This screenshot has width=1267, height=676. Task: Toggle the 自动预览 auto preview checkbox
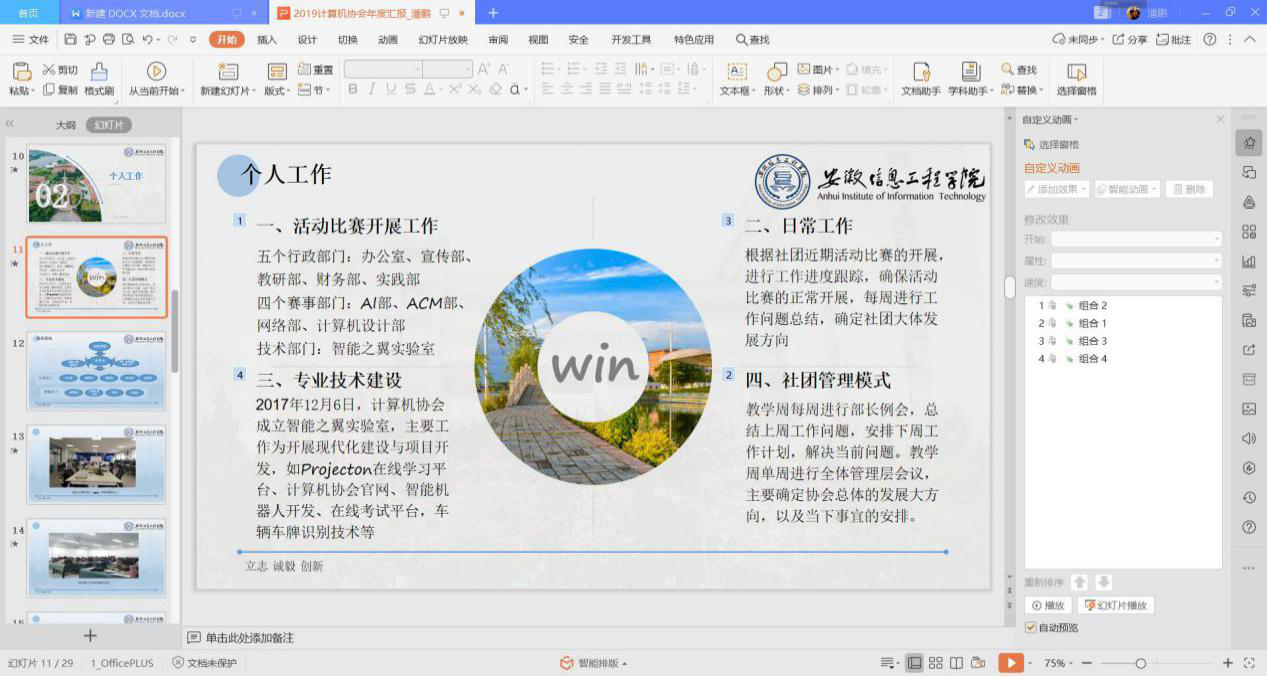click(x=1029, y=627)
